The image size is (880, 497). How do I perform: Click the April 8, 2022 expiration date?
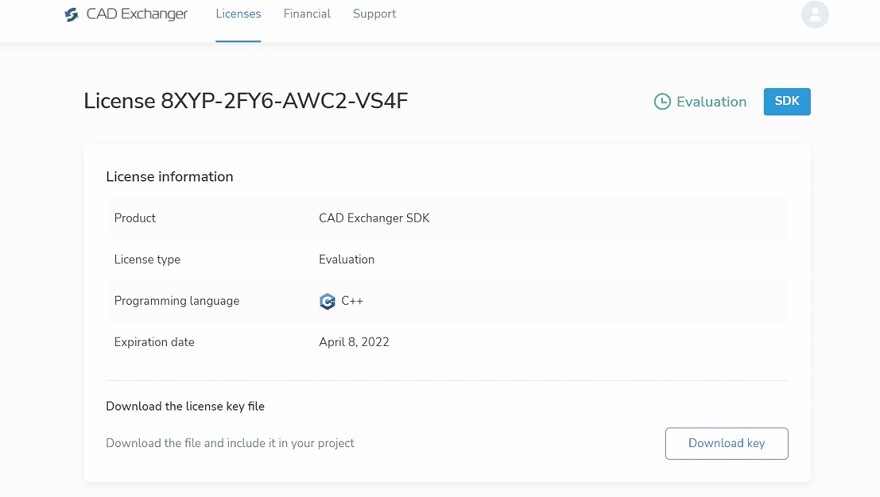click(x=354, y=342)
